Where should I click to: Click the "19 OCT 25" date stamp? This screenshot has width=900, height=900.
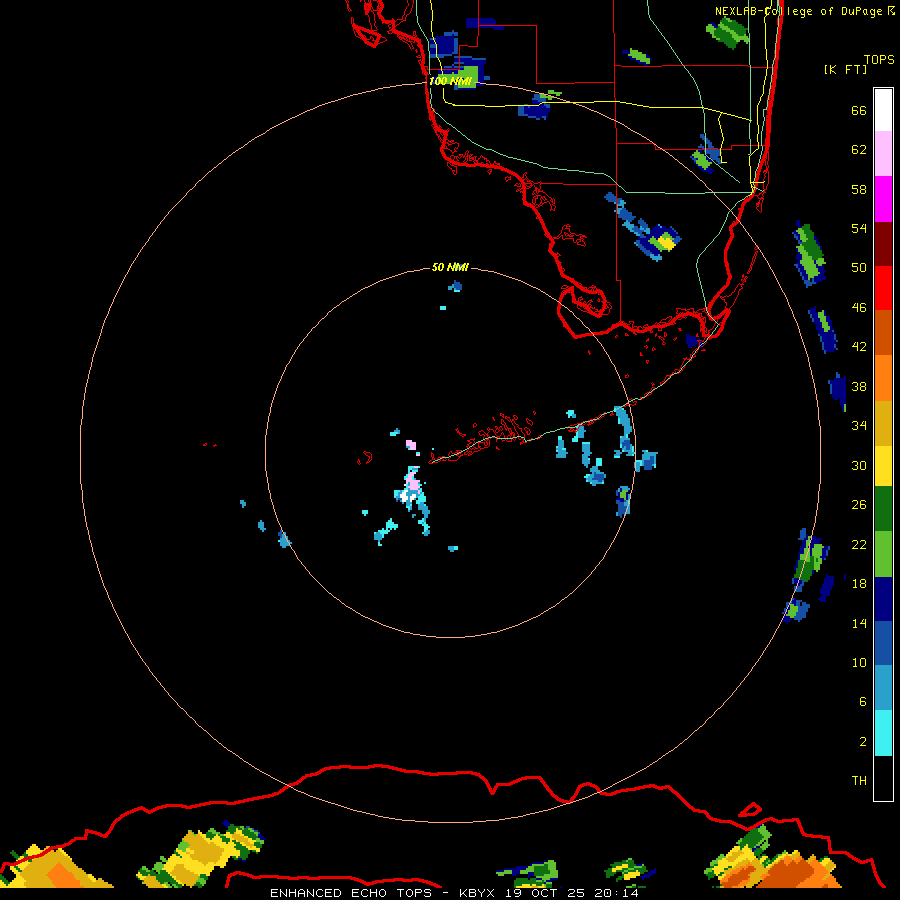pyautogui.click(x=545, y=893)
